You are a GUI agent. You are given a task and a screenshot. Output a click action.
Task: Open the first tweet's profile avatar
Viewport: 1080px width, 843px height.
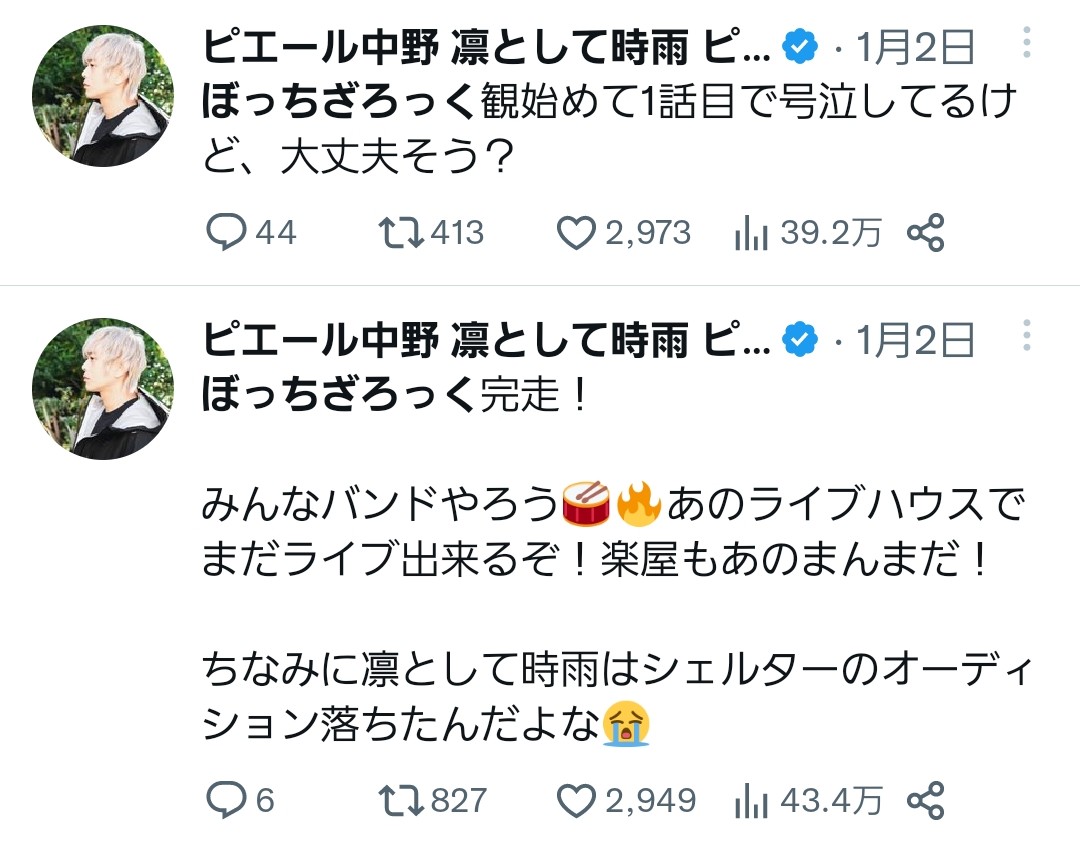tap(103, 96)
